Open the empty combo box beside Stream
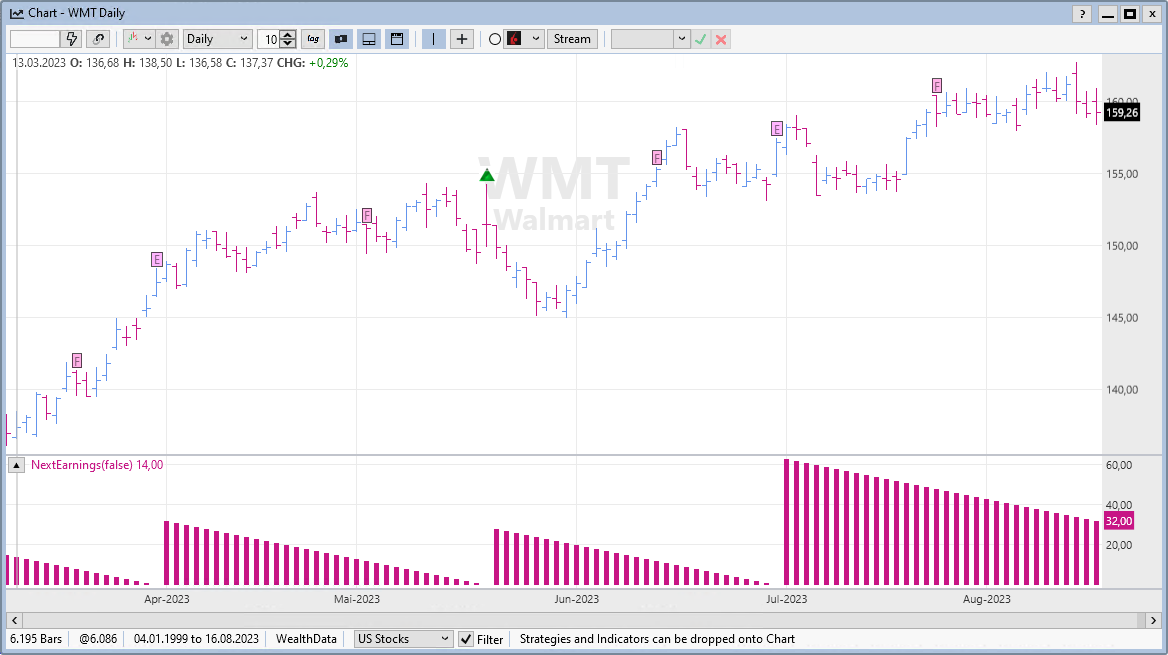 click(651, 39)
